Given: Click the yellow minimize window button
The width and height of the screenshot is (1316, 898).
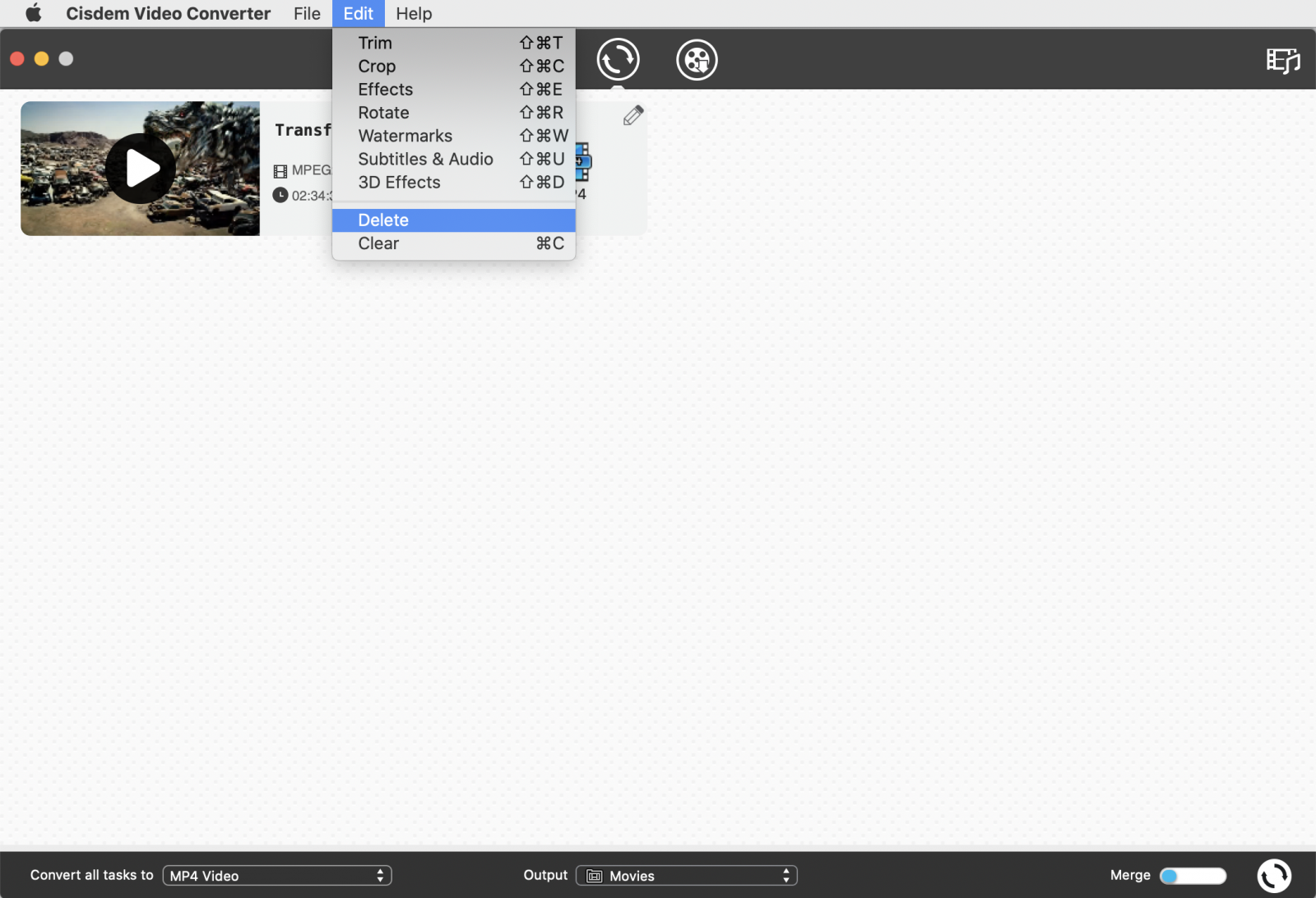Looking at the screenshot, I should (x=41, y=58).
